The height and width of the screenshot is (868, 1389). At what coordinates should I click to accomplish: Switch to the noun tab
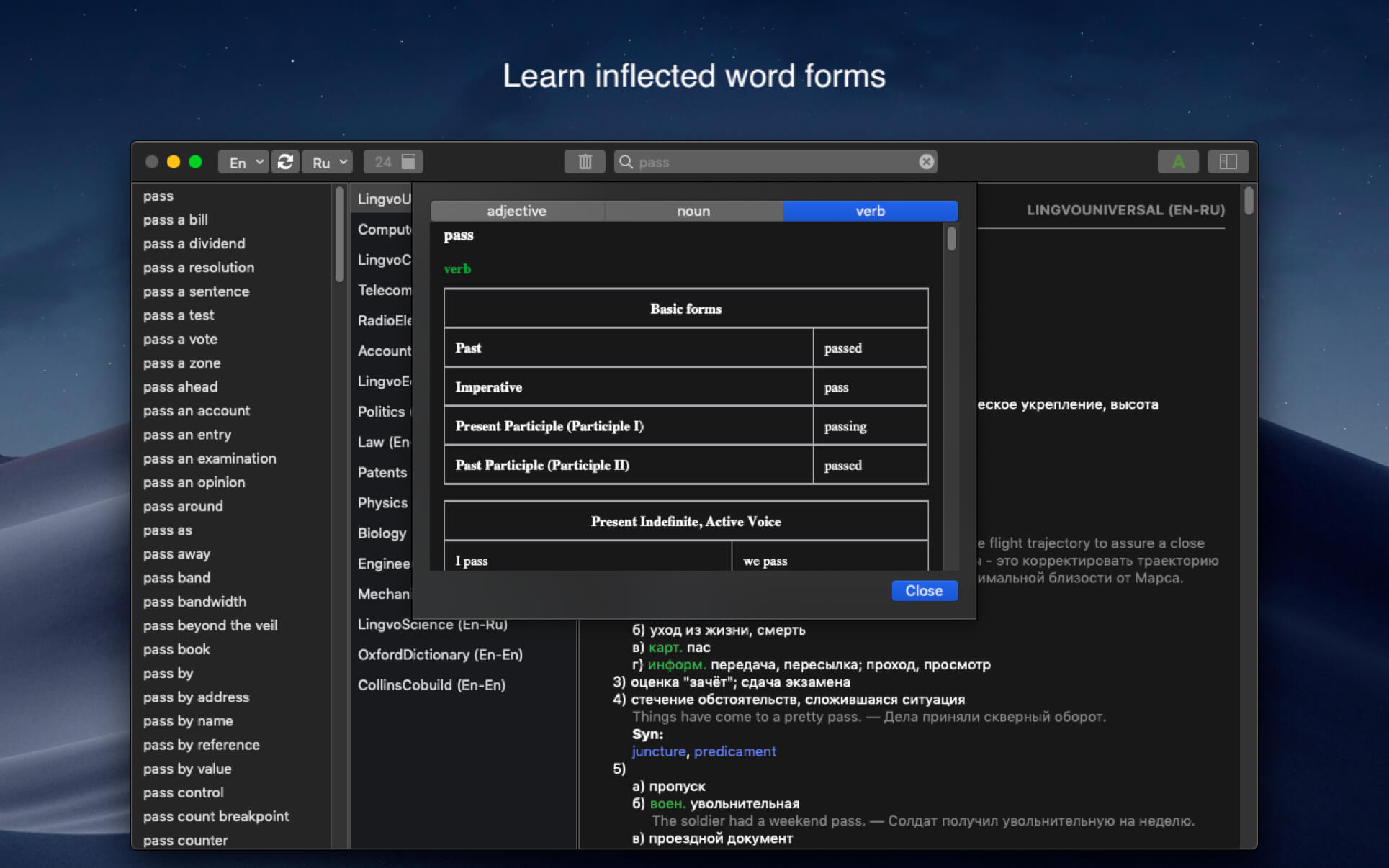pyautogui.click(x=693, y=211)
